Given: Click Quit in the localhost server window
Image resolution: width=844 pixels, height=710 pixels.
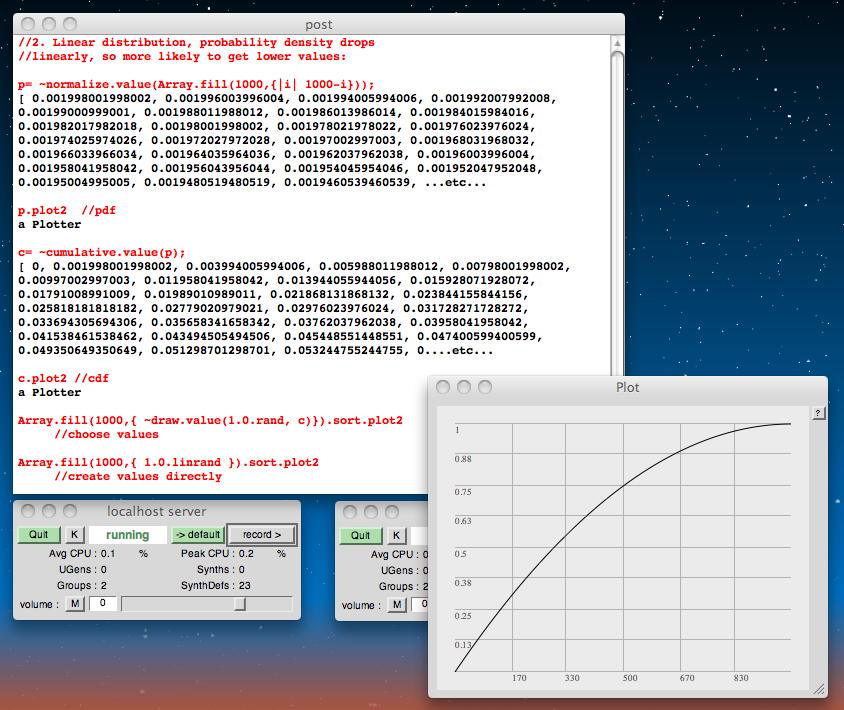Looking at the screenshot, I should 38,535.
